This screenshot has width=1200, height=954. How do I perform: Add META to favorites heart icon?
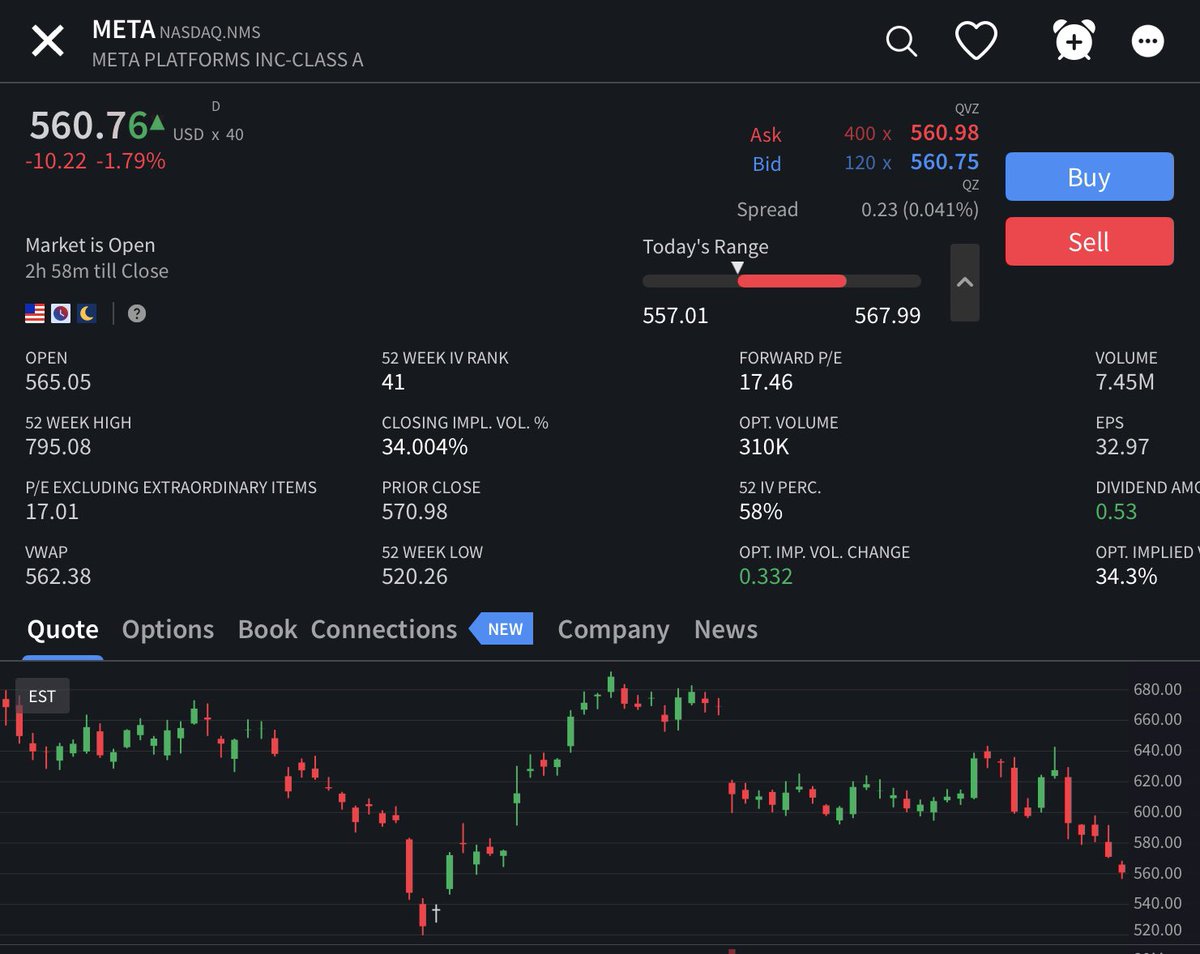click(976, 41)
